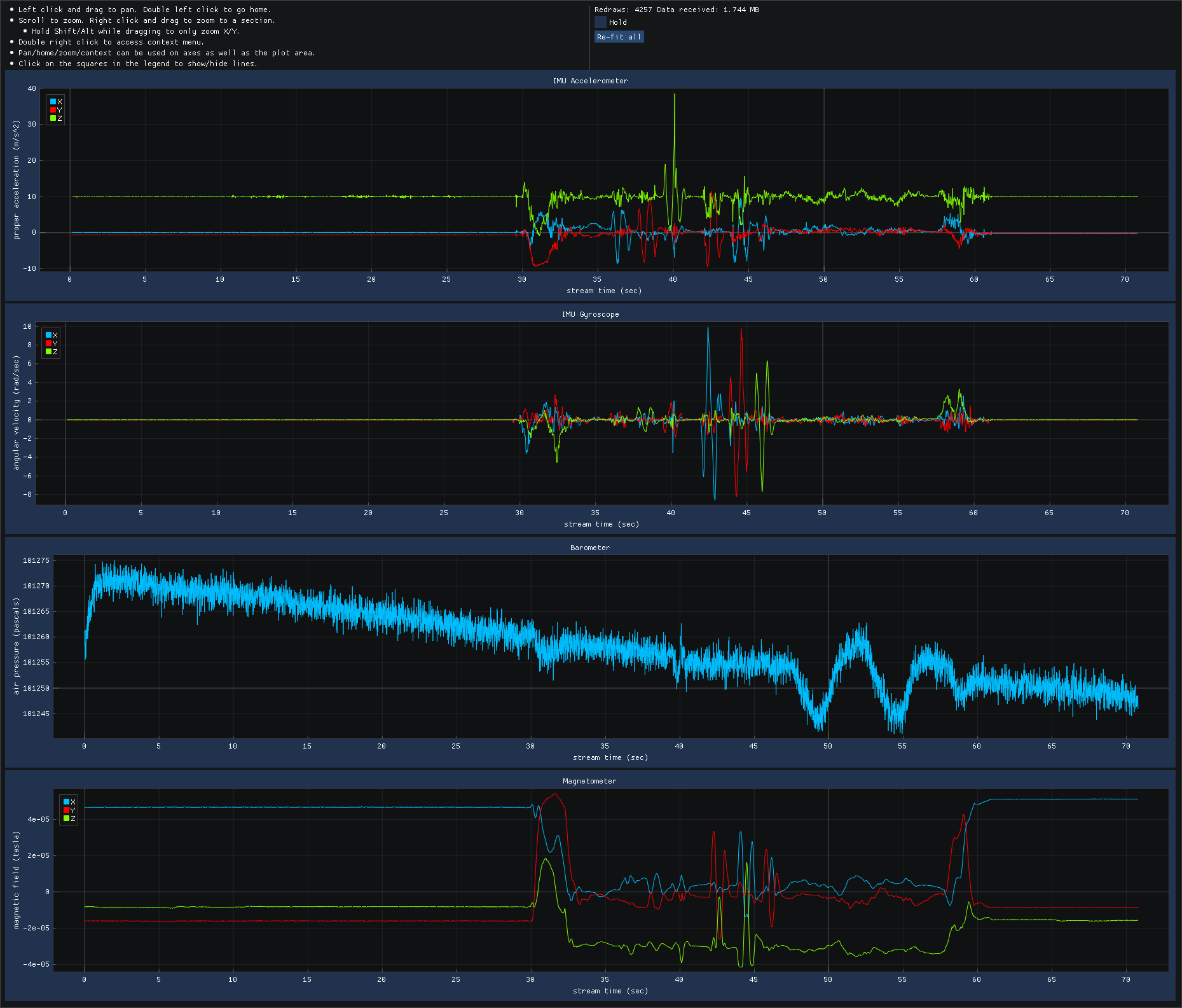Click the barometer air pressure axis label
This screenshot has width=1182, height=1008.
(17, 646)
